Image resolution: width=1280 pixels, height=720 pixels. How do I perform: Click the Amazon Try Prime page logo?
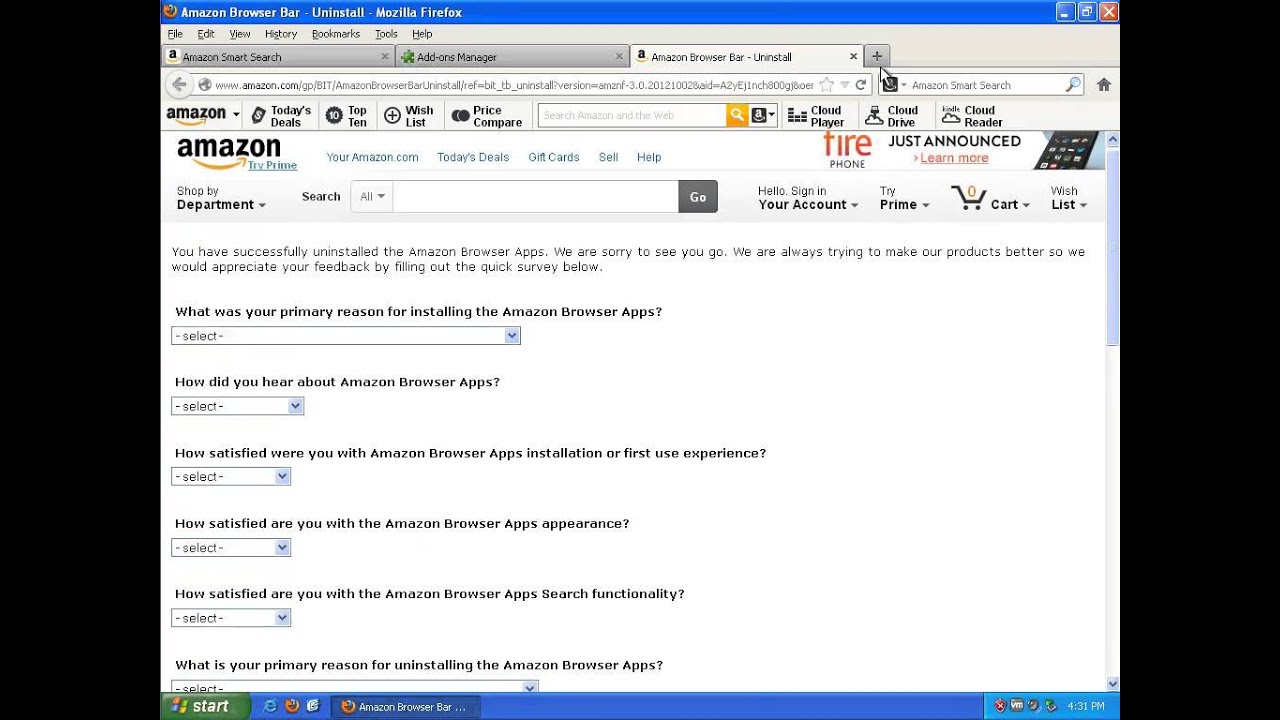coord(237,154)
